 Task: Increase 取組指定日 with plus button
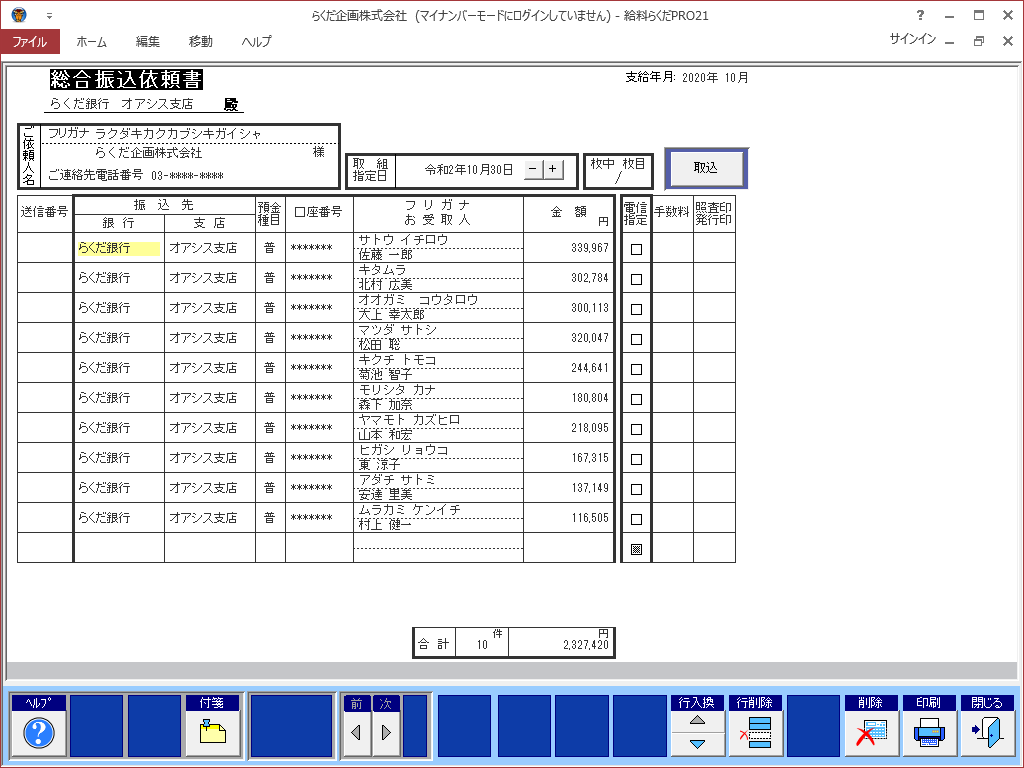coord(552,170)
